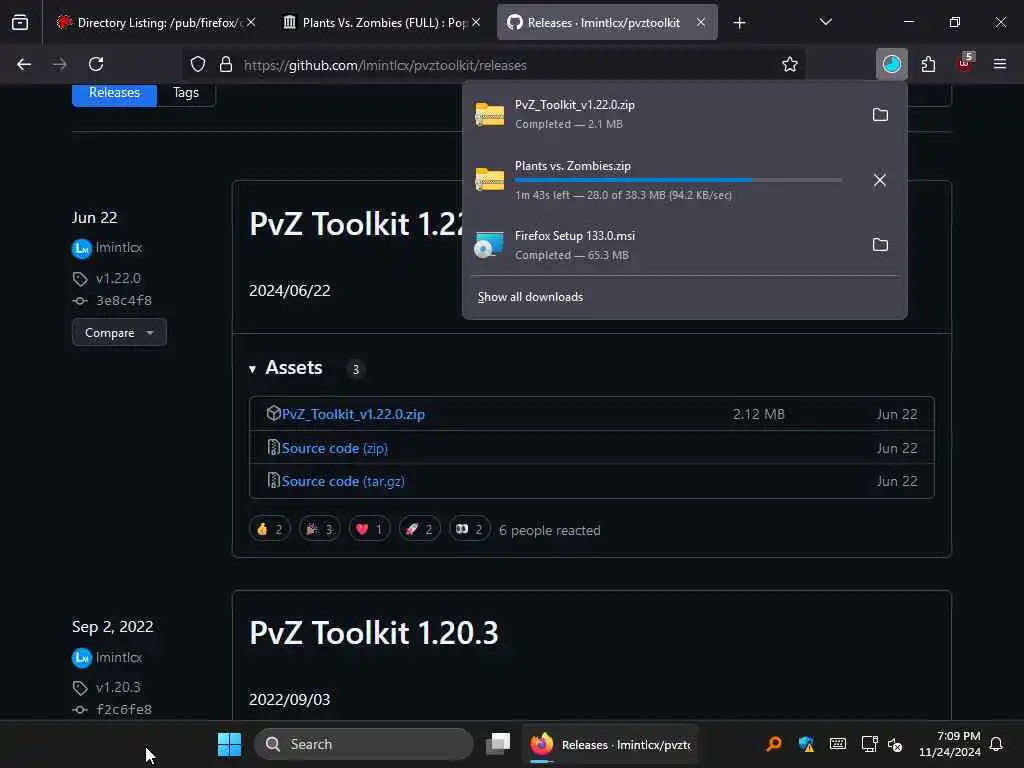
Task: Download Source code (tar.gz)
Action: coord(343,481)
